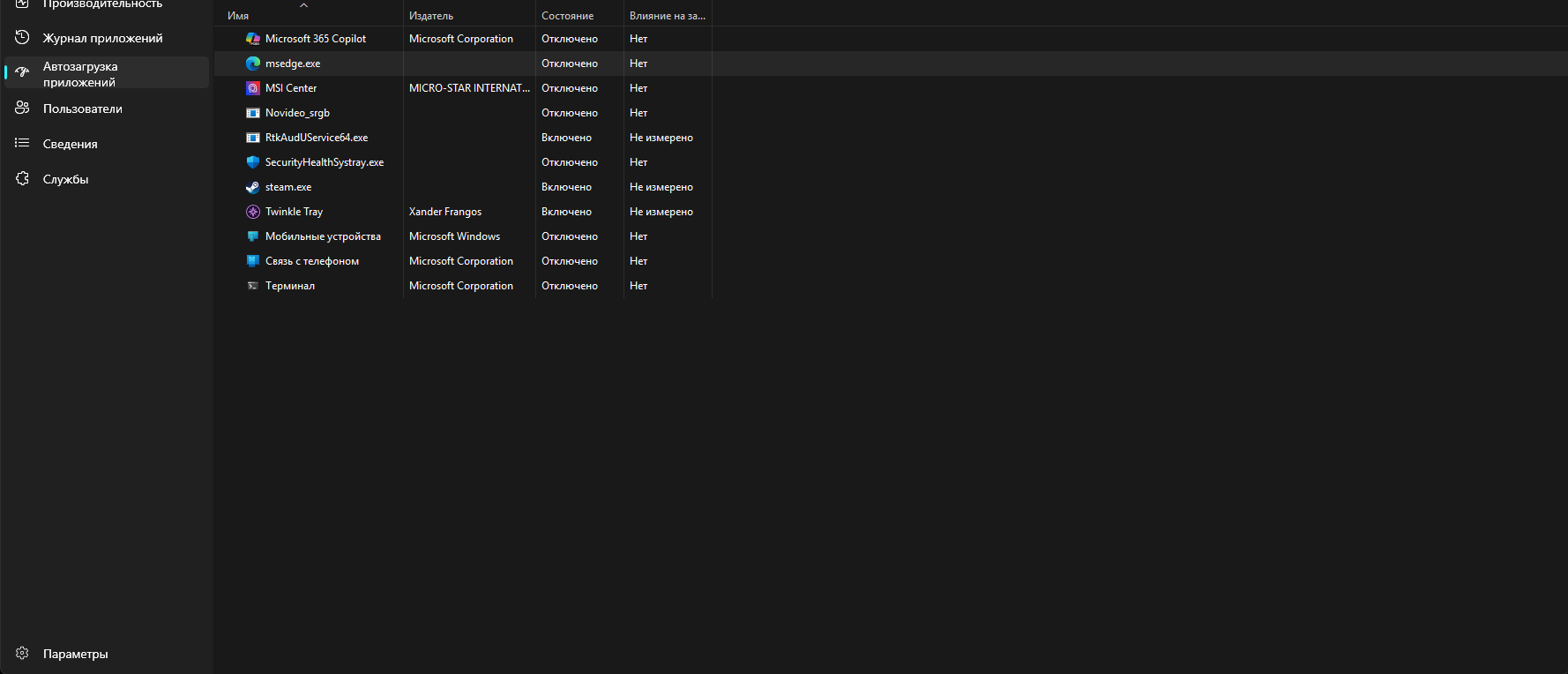Sort the list by Состояние column

click(x=568, y=16)
